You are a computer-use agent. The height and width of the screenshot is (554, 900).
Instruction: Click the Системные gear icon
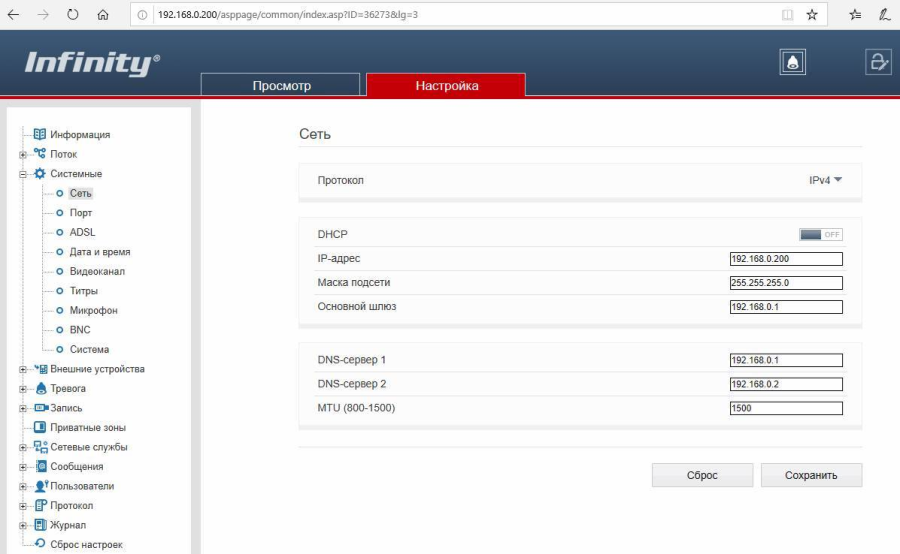click(40, 173)
